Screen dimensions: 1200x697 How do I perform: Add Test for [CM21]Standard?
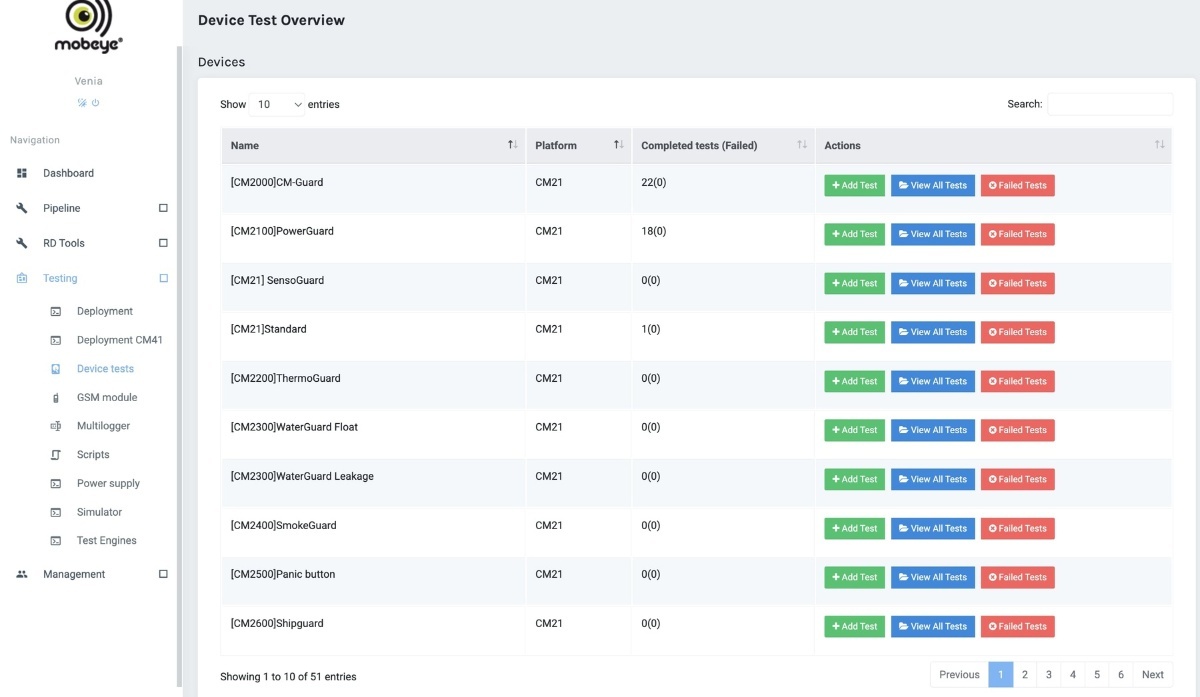point(854,332)
